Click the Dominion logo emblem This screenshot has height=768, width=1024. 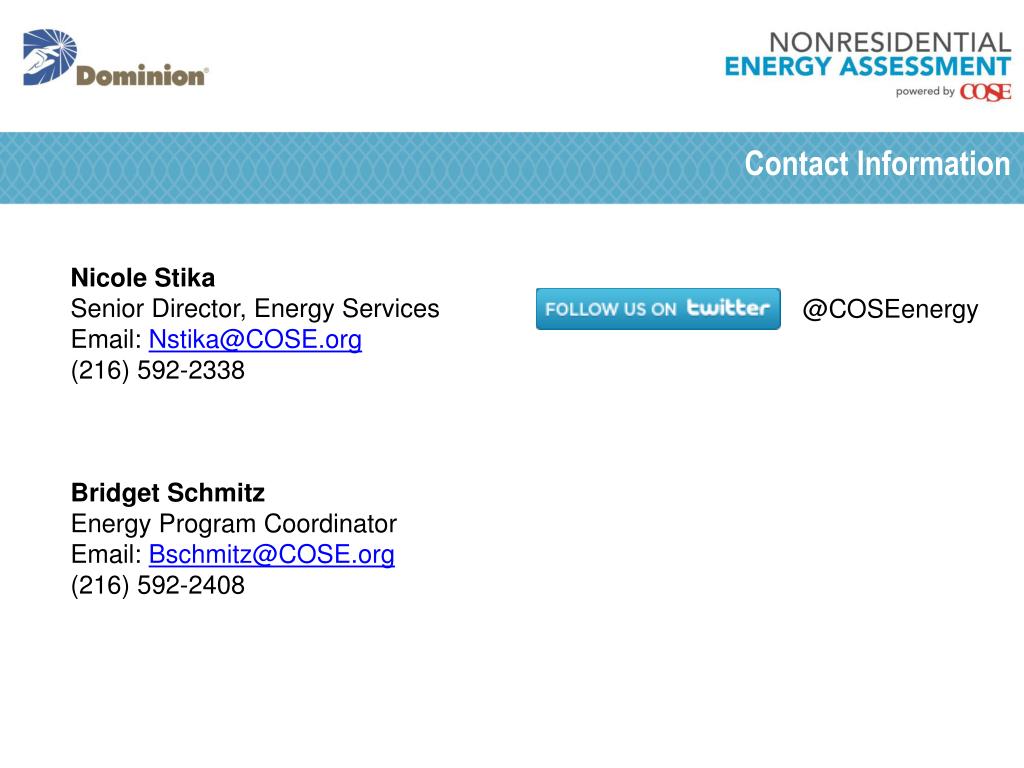pyautogui.click(x=50, y=57)
